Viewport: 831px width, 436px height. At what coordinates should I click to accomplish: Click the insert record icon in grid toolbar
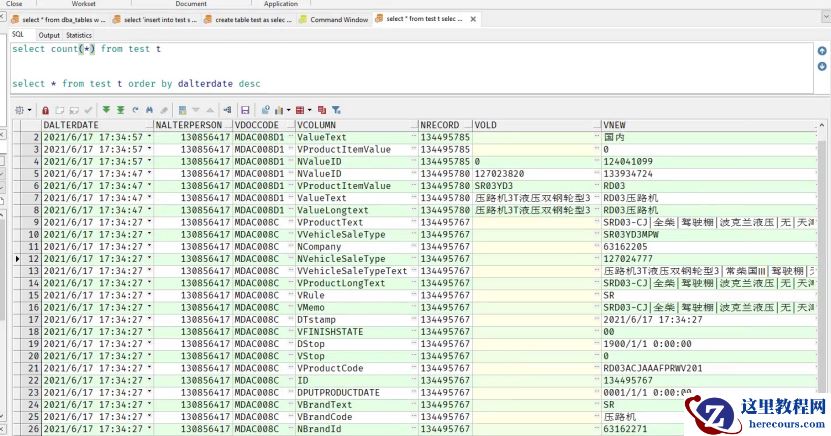[60, 110]
